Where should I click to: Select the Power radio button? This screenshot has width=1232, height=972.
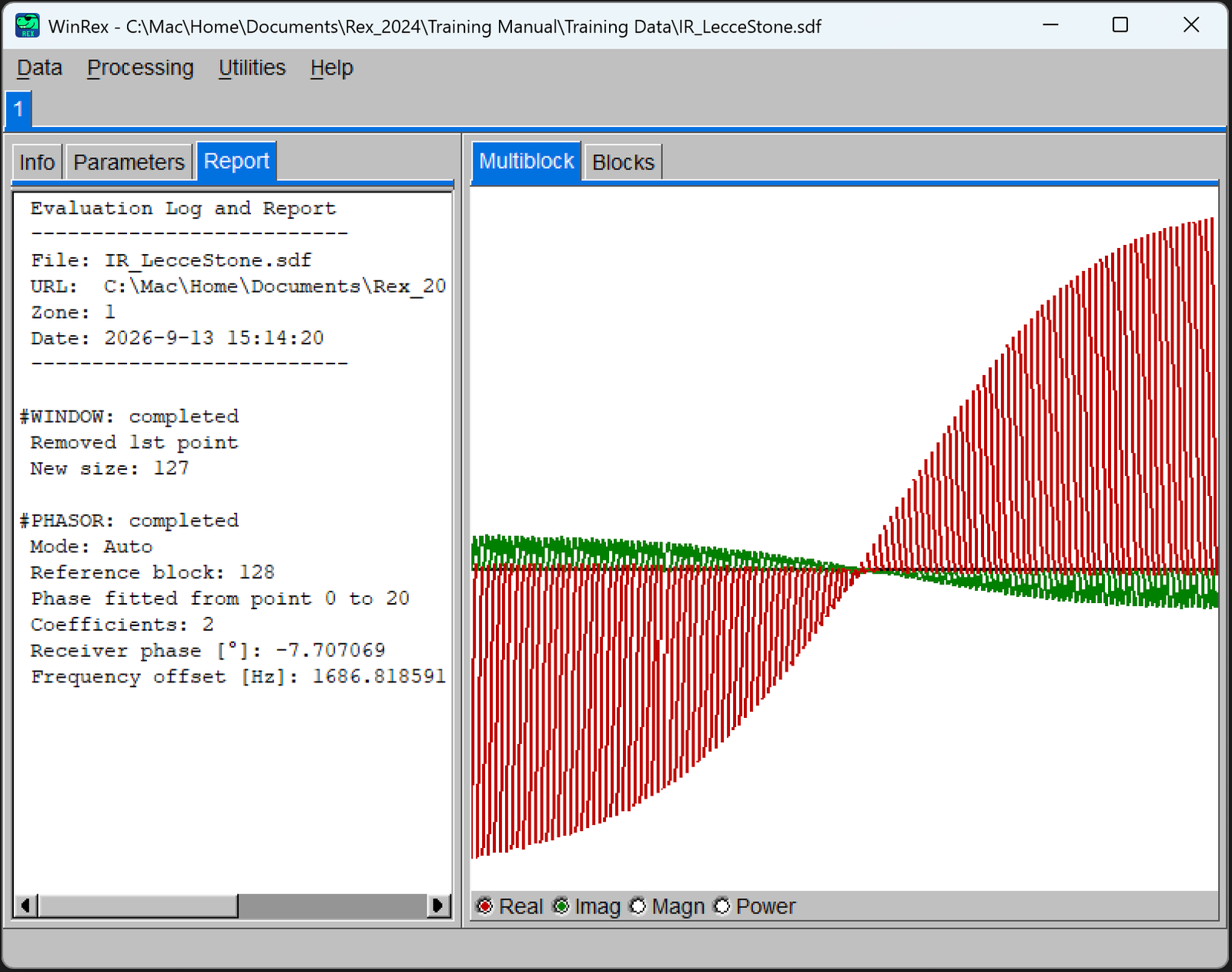pos(721,907)
